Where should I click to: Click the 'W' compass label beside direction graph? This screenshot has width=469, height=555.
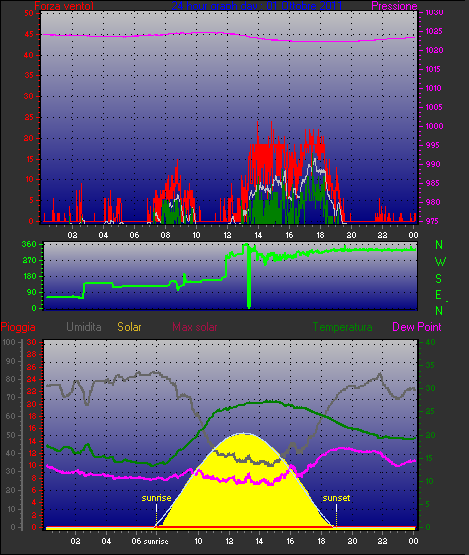440,262
